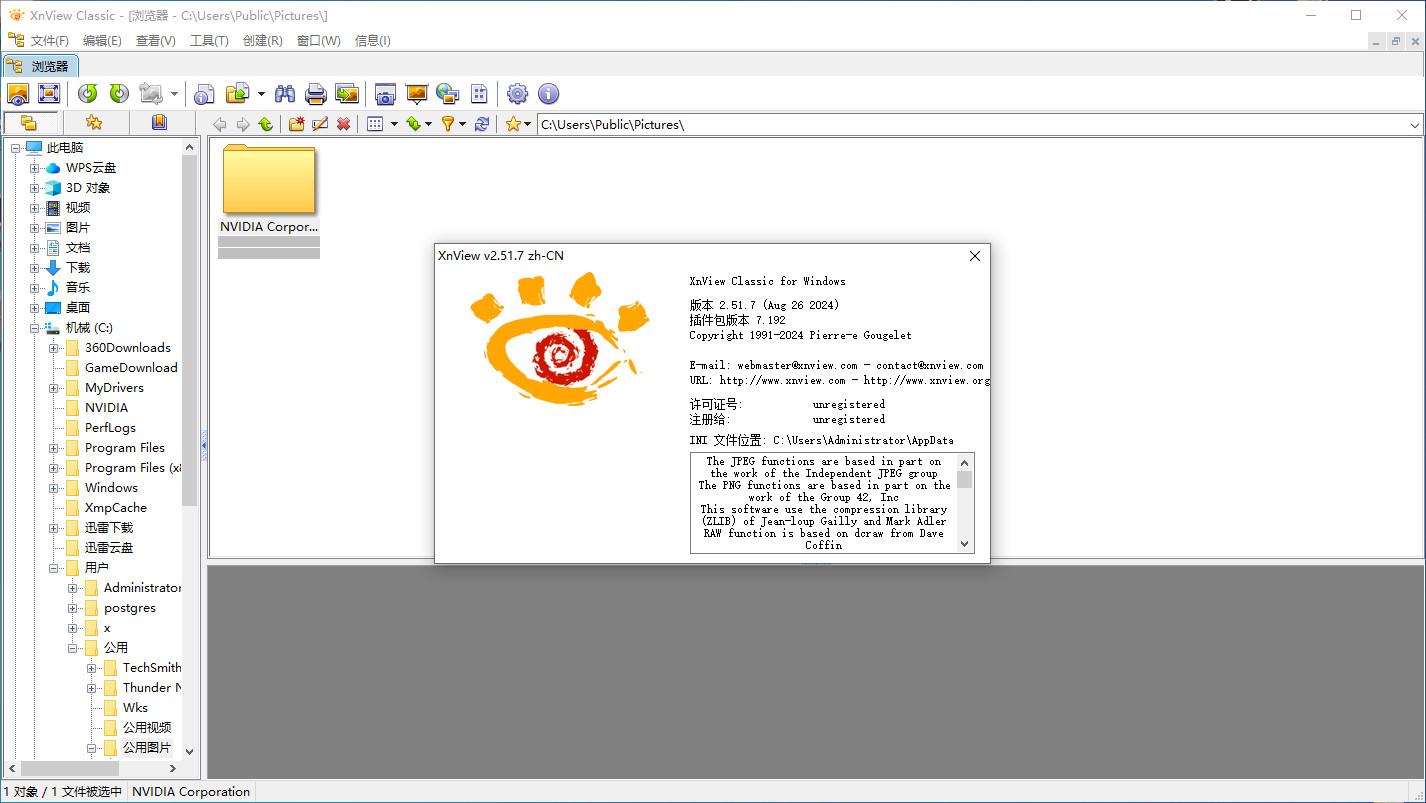Screen dimensions: 1426x803
Task: Go up one folder level
Action: click(266, 124)
